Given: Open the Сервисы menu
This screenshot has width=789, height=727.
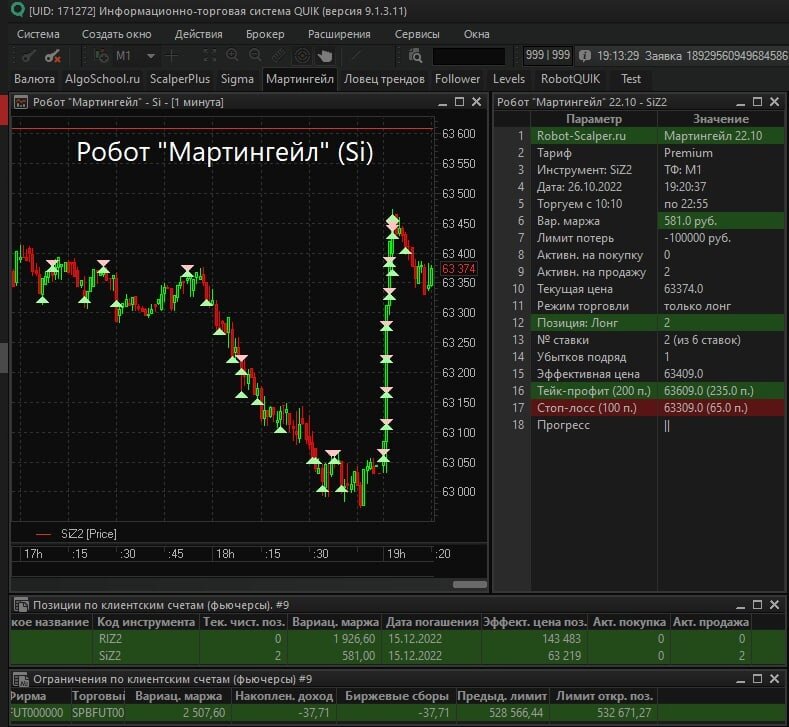Looking at the screenshot, I should [x=417, y=34].
